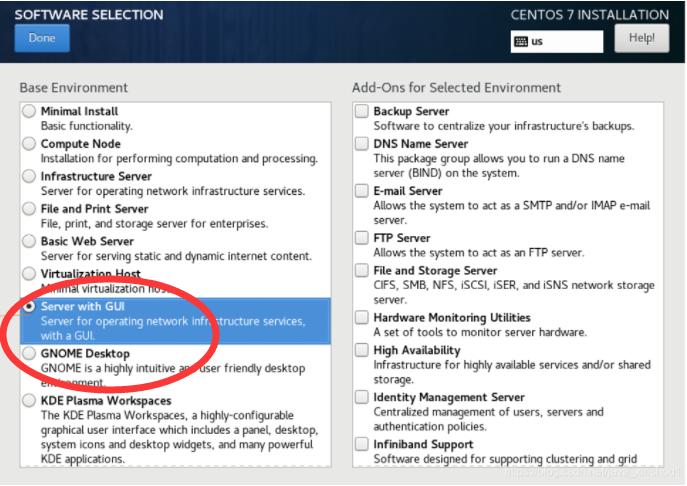Enable FTP Server add-on checkbox
The height and width of the screenshot is (486, 687).
point(361,238)
